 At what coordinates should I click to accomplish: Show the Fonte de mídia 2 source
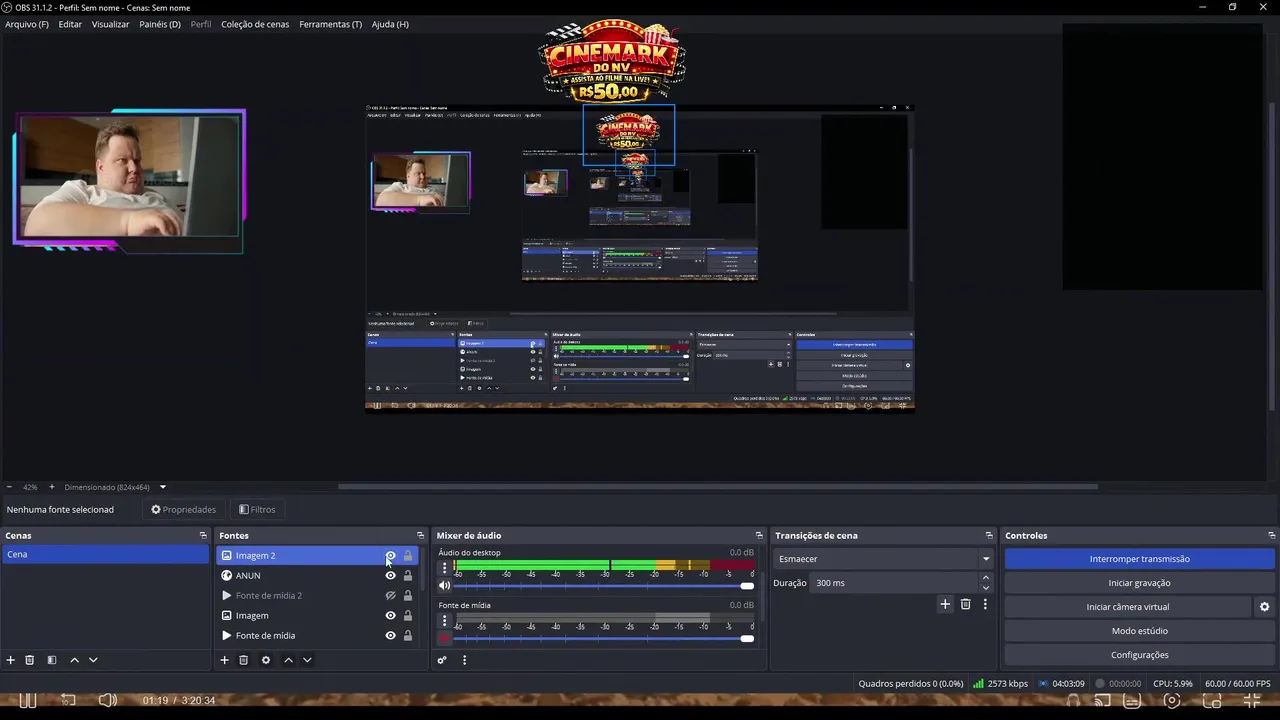(390, 596)
